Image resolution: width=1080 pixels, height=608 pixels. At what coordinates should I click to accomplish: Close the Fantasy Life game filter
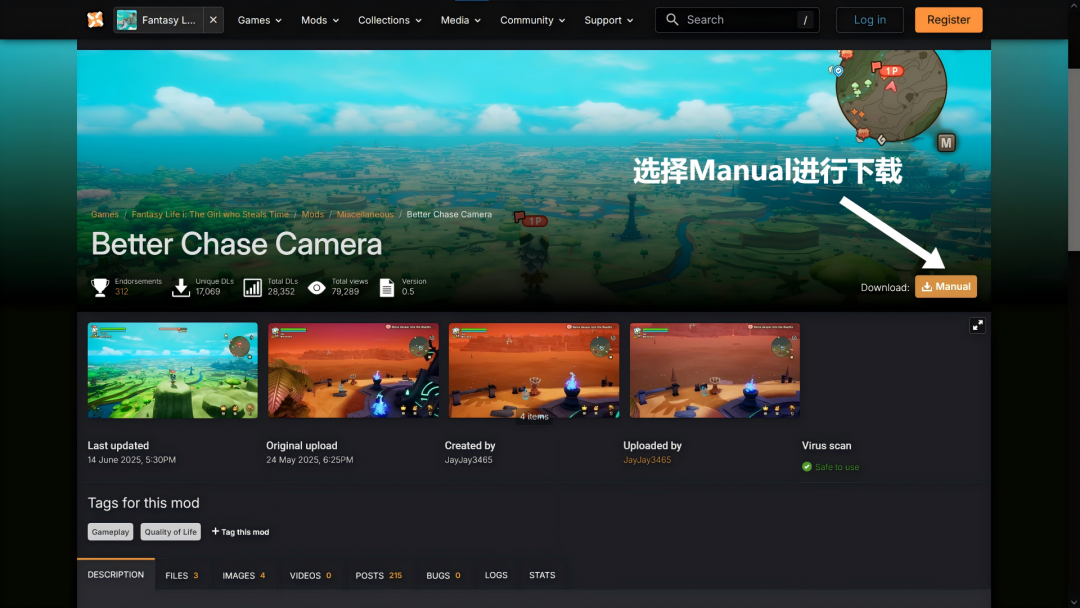(214, 20)
